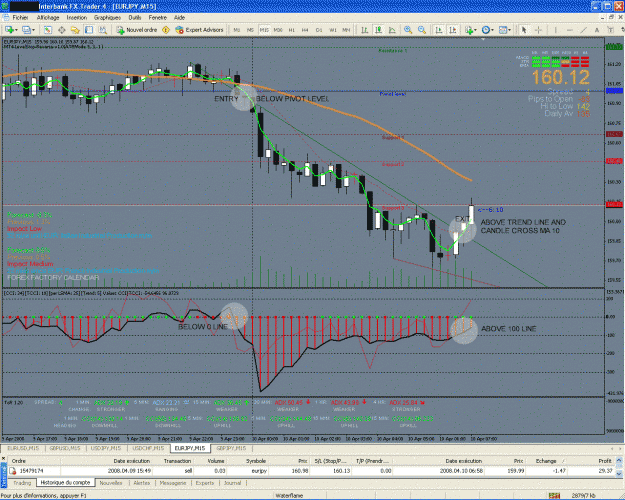This screenshot has width=625, height=500.
Task: Open the Outils menu
Action: click(x=135, y=18)
